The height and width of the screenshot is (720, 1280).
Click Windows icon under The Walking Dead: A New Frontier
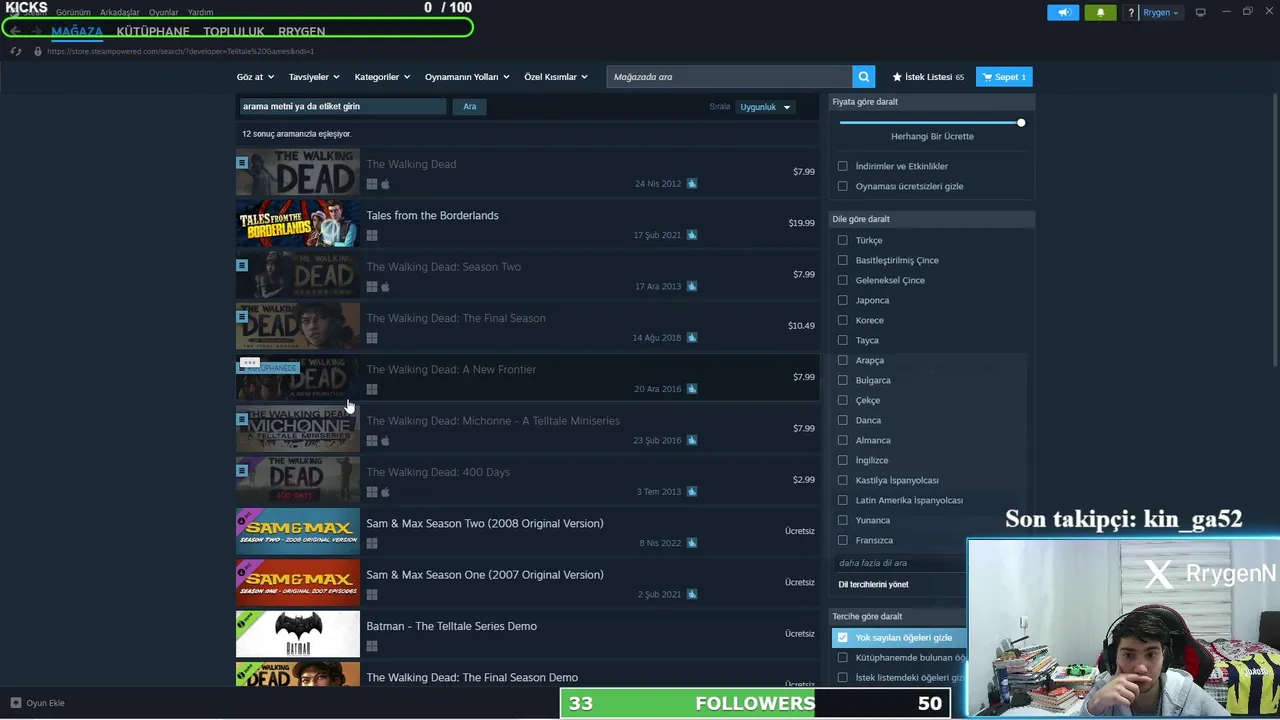click(372, 390)
